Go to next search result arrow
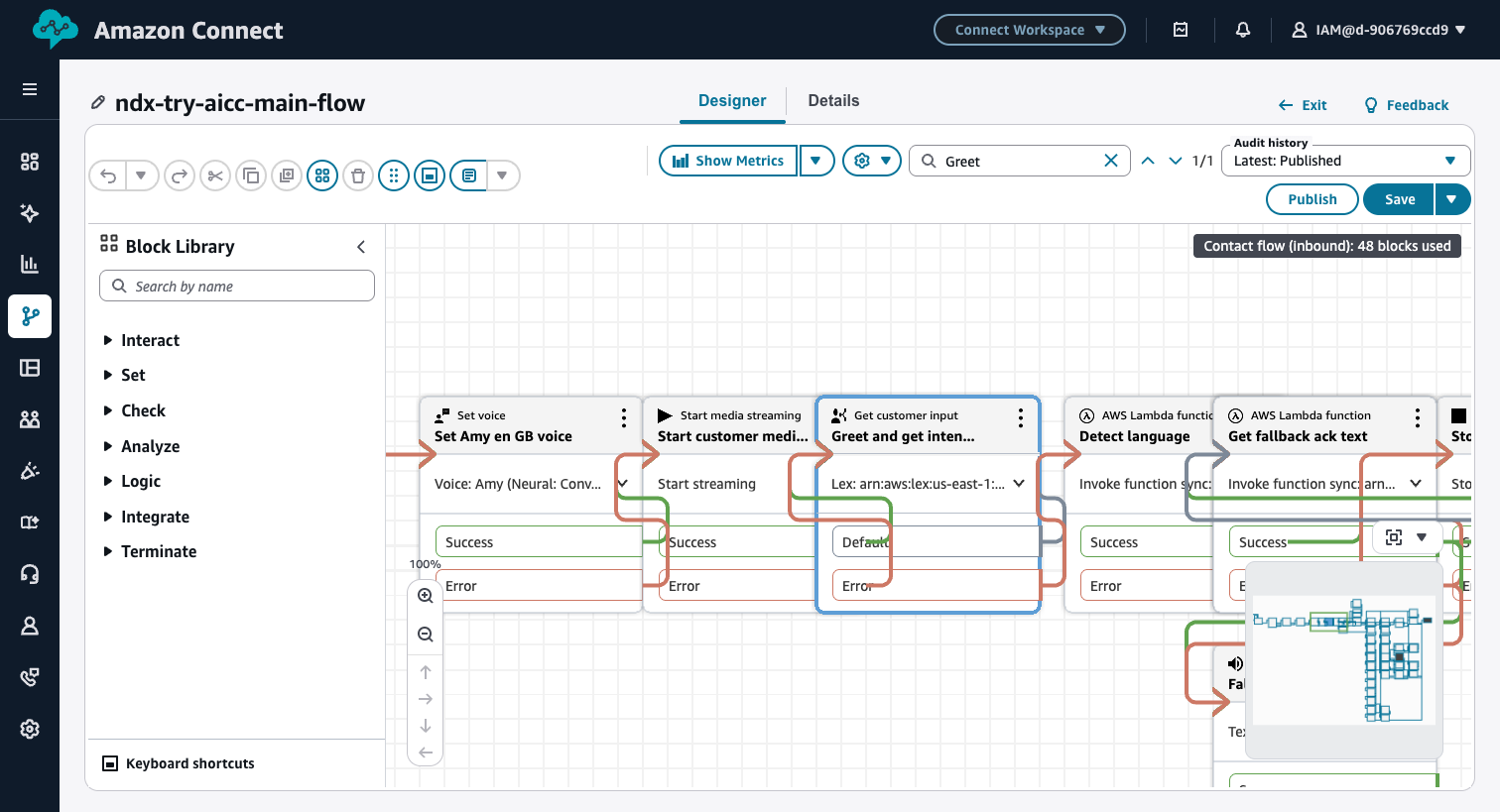Viewport: 1500px width, 812px height. coord(1176,161)
